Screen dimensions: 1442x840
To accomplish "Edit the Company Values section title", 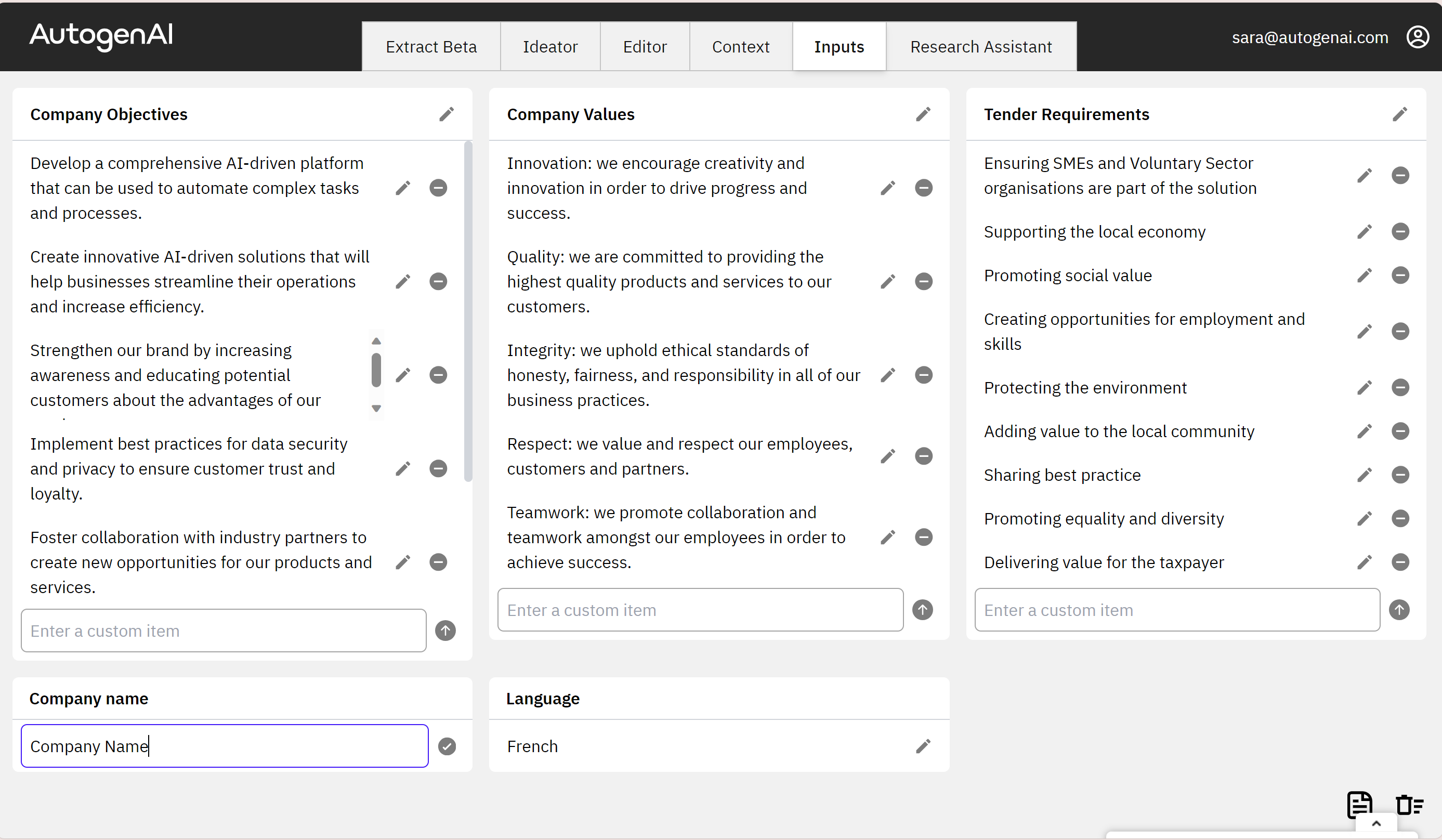I will 923,114.
